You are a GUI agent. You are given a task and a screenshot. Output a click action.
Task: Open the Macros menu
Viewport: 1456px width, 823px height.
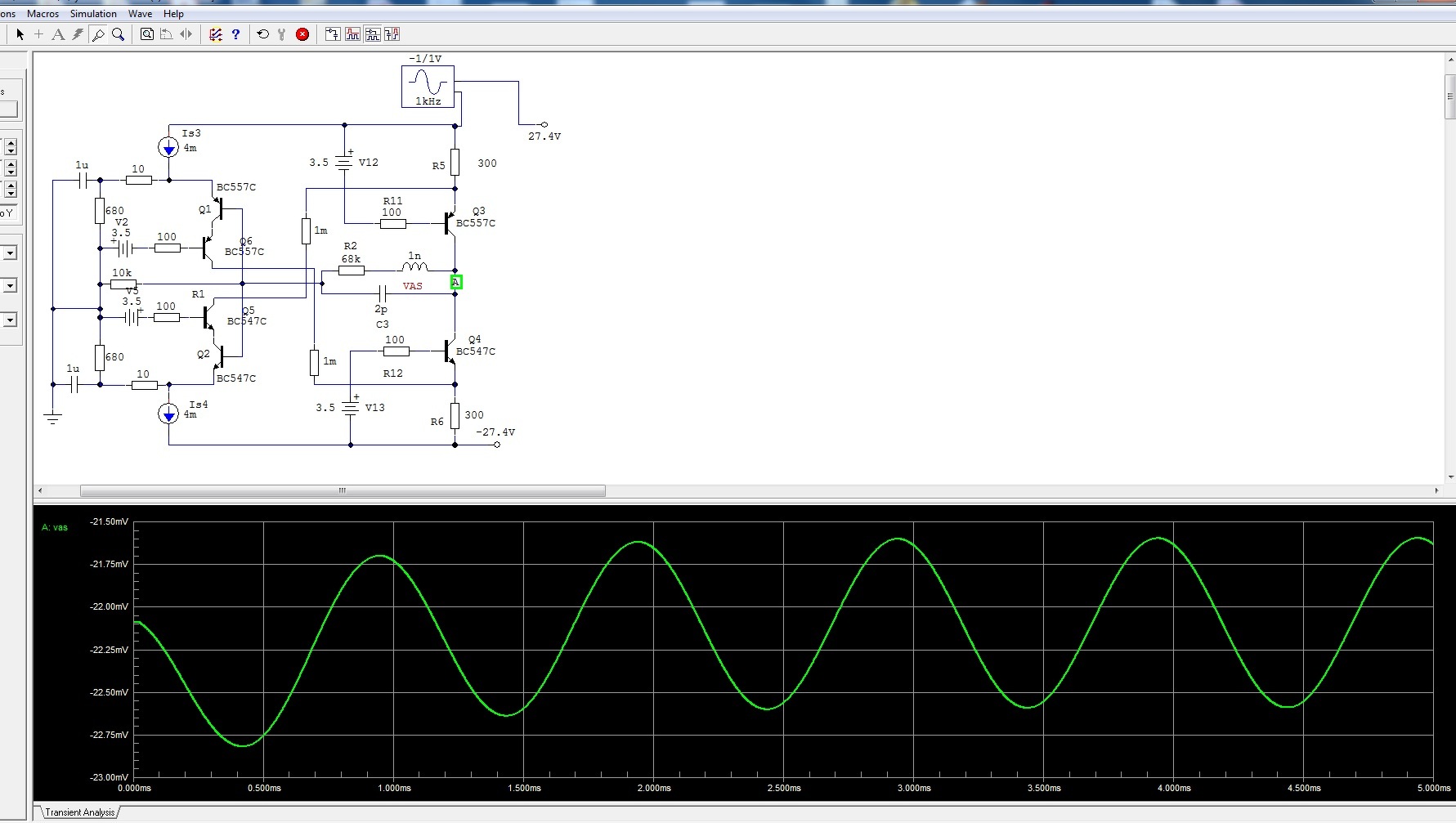pyautogui.click(x=43, y=14)
